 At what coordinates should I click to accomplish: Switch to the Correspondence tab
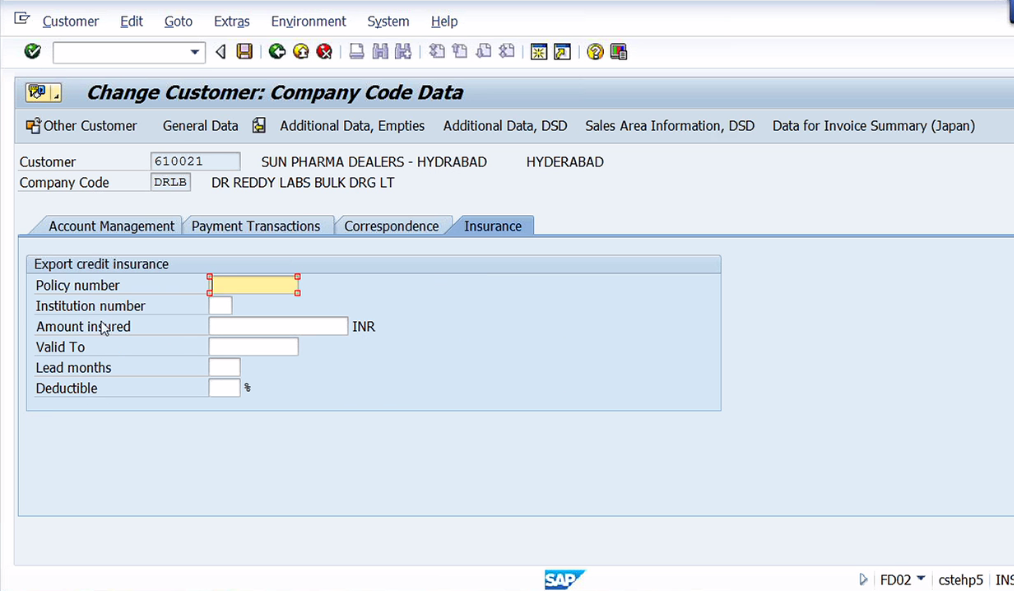391,226
